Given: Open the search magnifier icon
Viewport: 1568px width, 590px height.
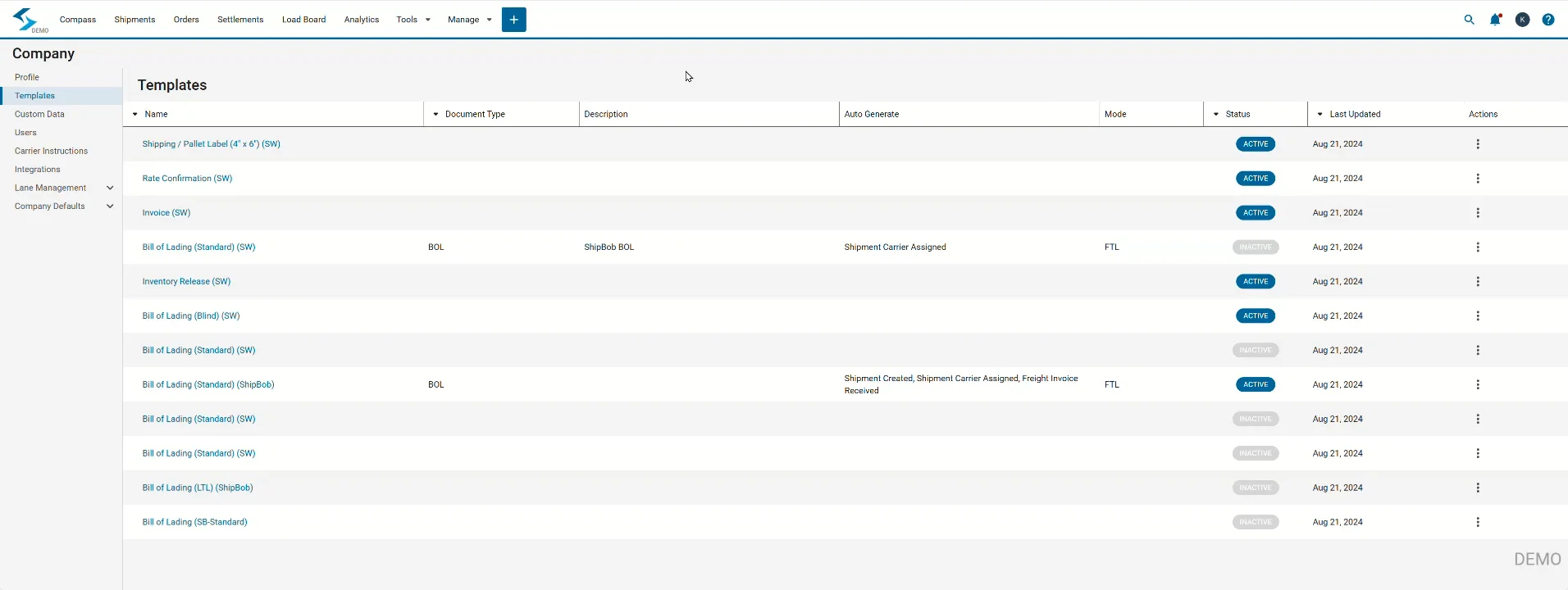Looking at the screenshot, I should click(x=1469, y=20).
